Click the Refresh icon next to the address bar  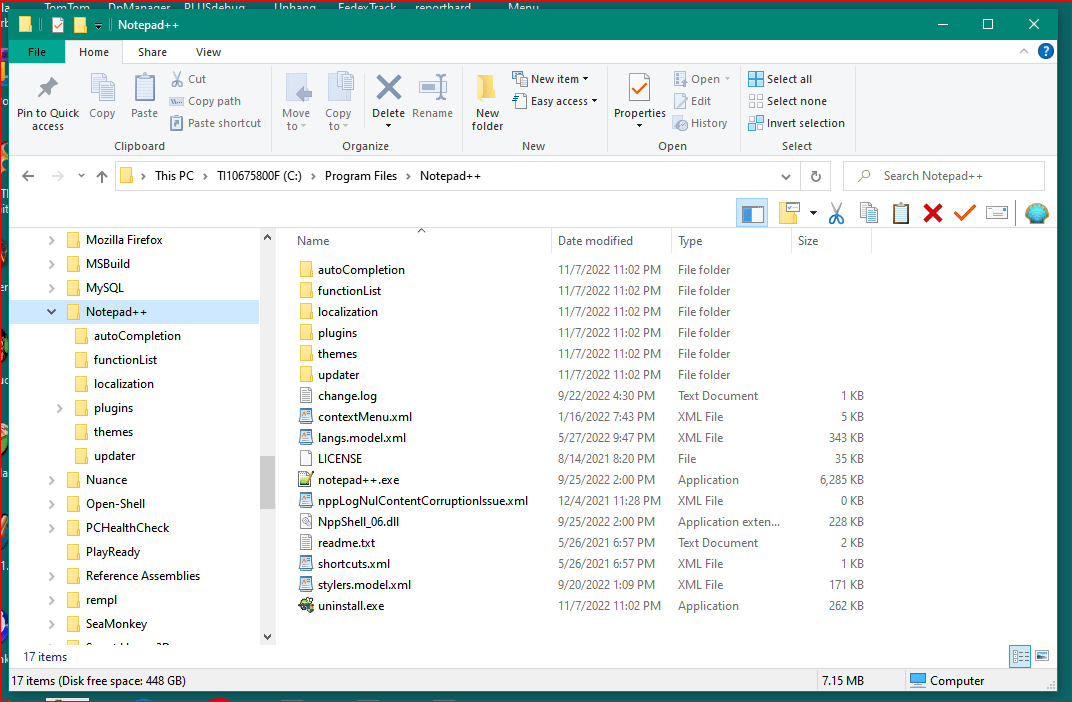[x=815, y=175]
